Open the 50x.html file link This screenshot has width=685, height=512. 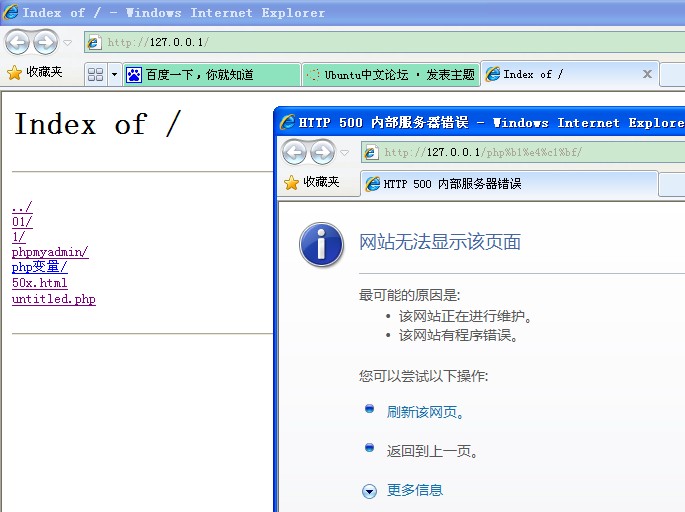[x=40, y=283]
